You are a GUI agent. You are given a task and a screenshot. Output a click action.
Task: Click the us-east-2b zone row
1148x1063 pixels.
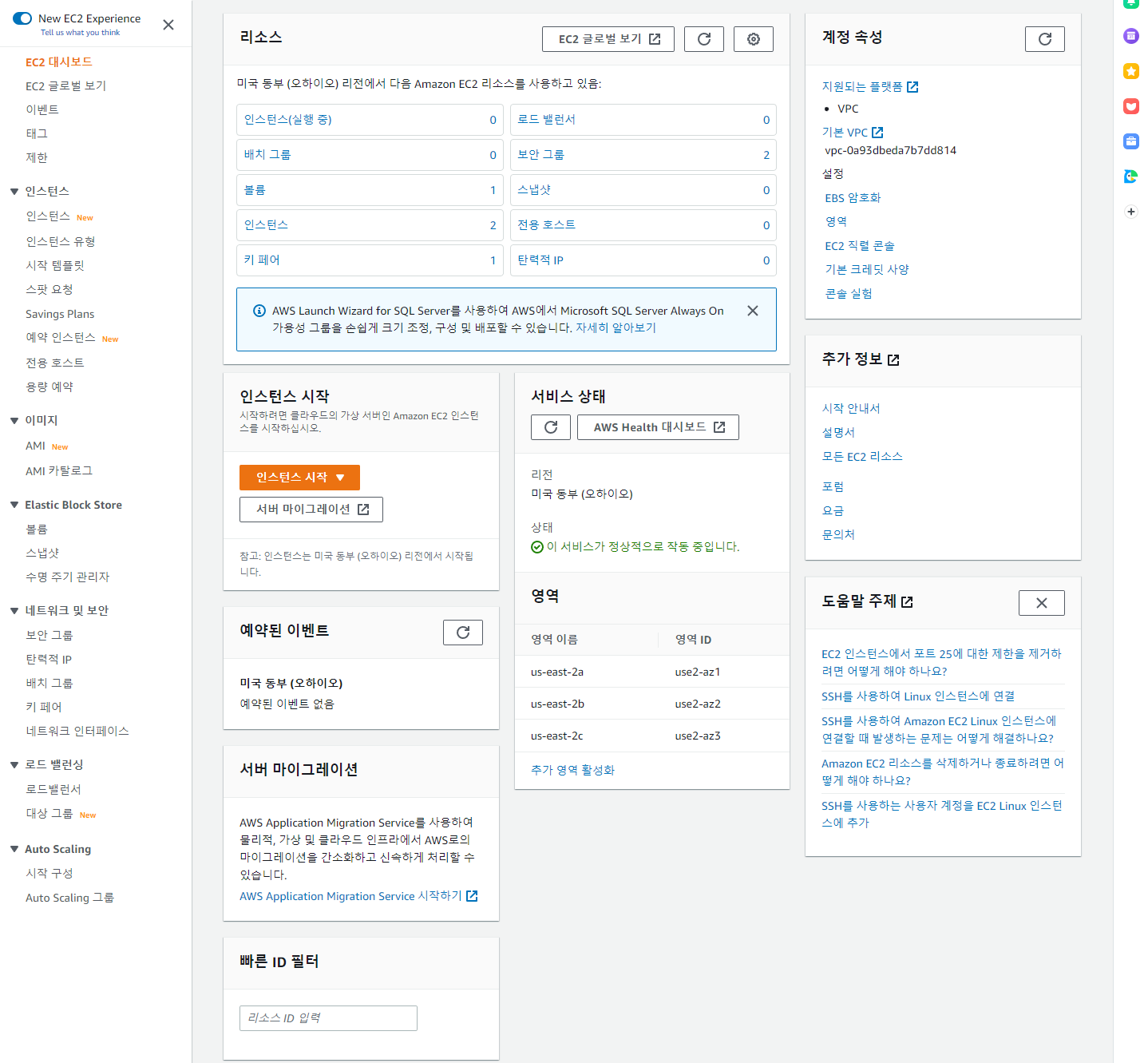coord(652,704)
